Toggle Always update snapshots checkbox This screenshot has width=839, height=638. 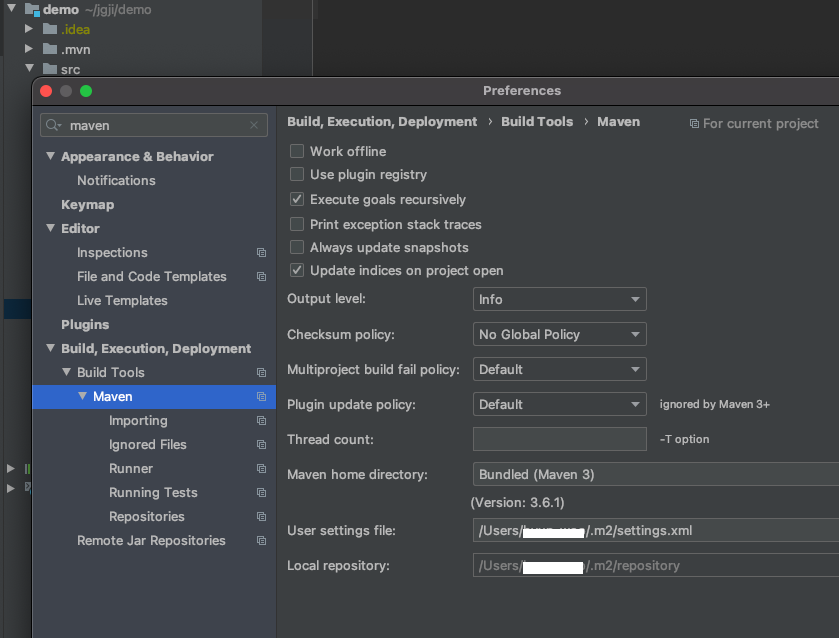[x=297, y=247]
